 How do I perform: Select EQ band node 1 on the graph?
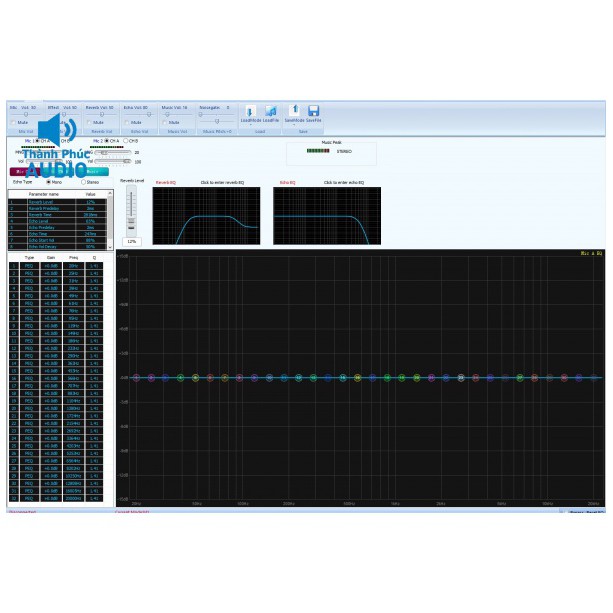(136, 378)
